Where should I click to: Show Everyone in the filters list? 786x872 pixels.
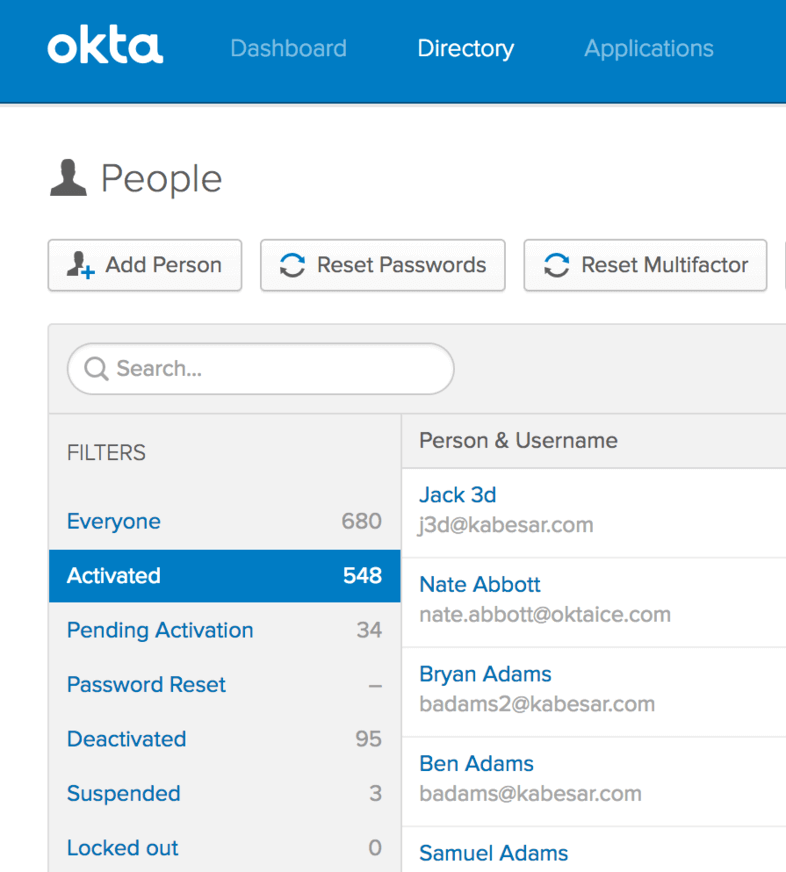click(x=113, y=521)
